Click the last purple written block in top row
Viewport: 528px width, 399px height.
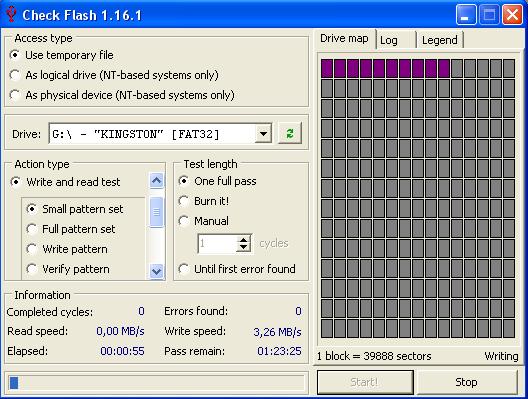pyautogui.click(x=444, y=68)
